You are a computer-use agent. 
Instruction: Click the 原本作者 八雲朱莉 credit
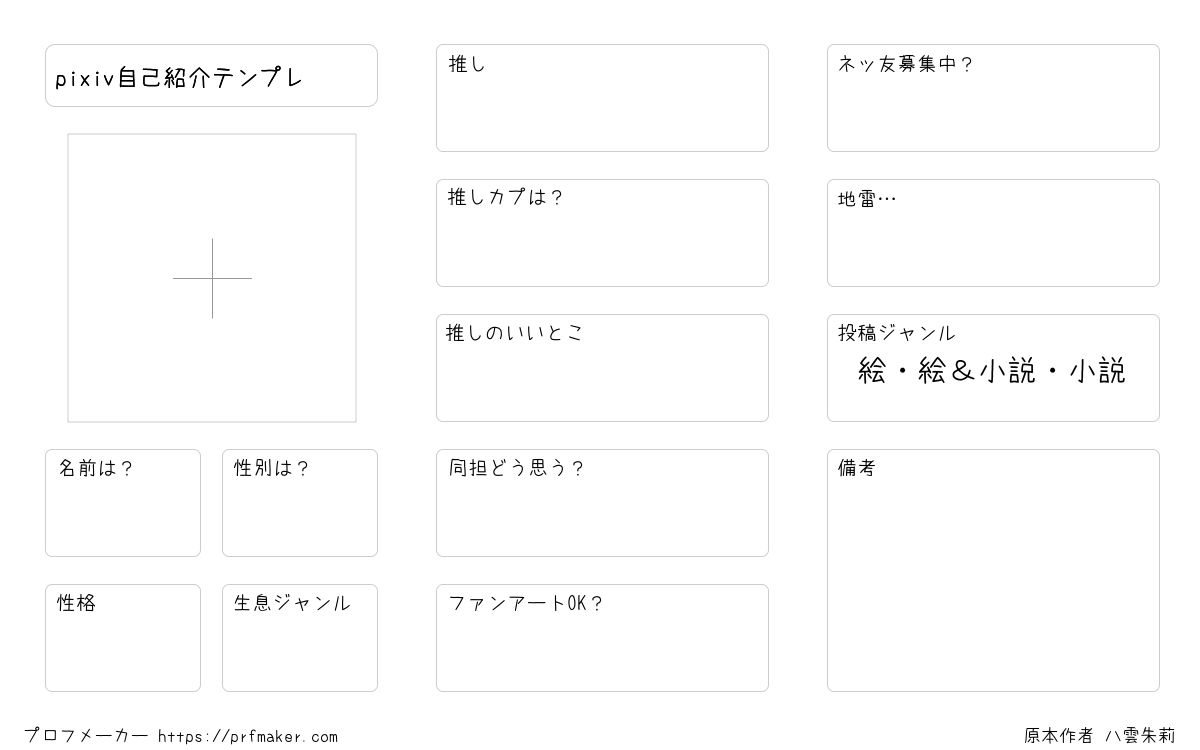[1099, 736]
